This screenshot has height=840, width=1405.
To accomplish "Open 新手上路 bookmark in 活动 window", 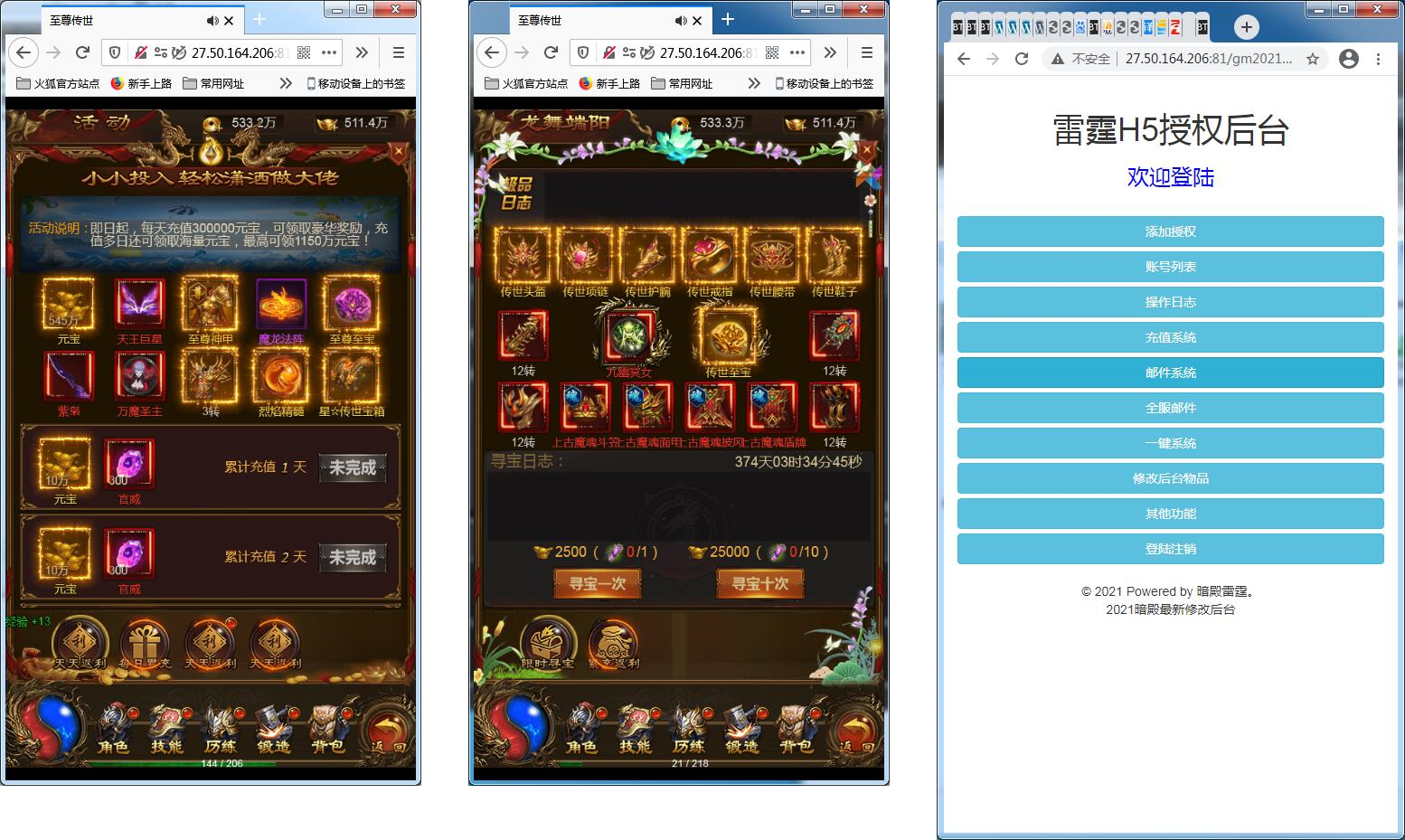I will (x=141, y=83).
